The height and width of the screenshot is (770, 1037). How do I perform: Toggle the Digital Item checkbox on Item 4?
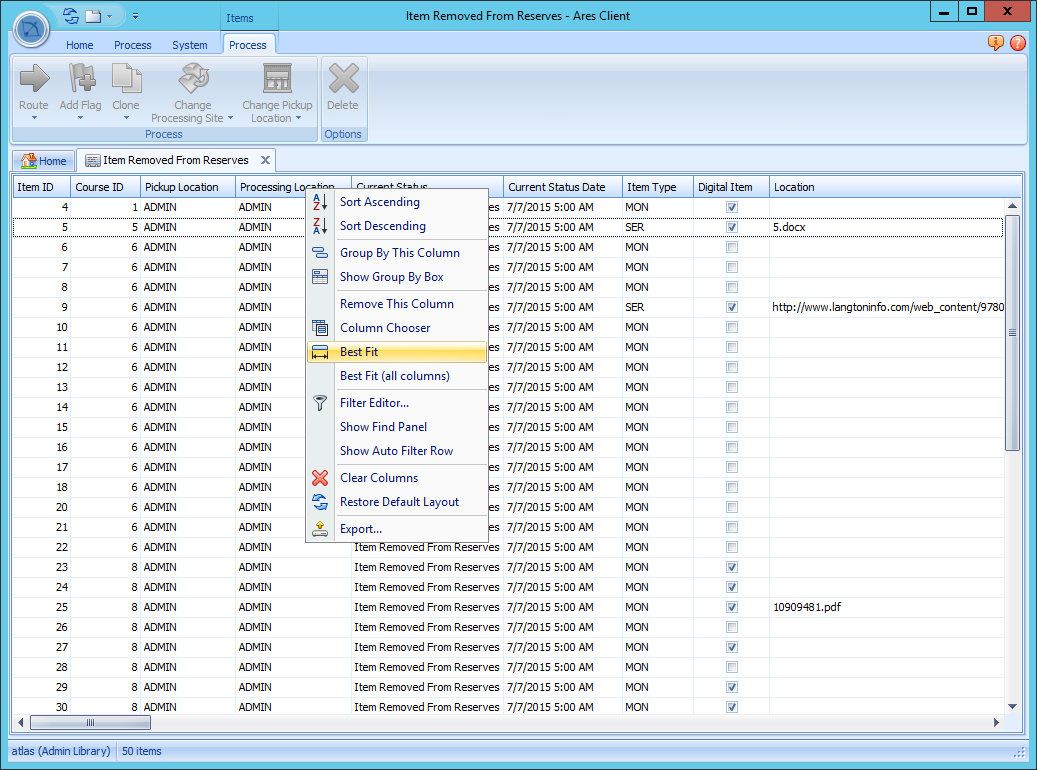click(731, 207)
